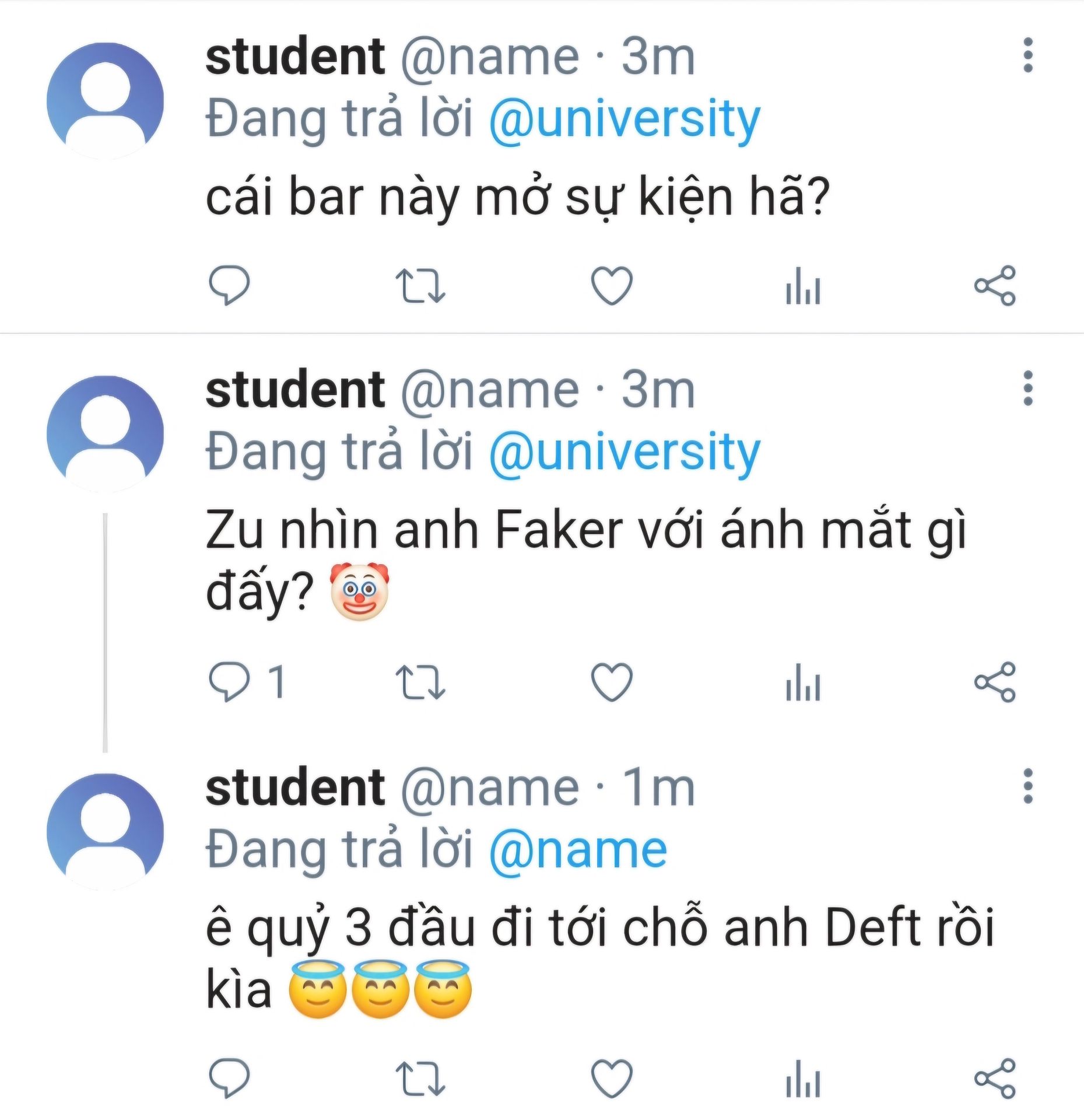The image size is (1084, 1120).
Task: Share the 'cái bar này' tweet
Action: click(995, 285)
